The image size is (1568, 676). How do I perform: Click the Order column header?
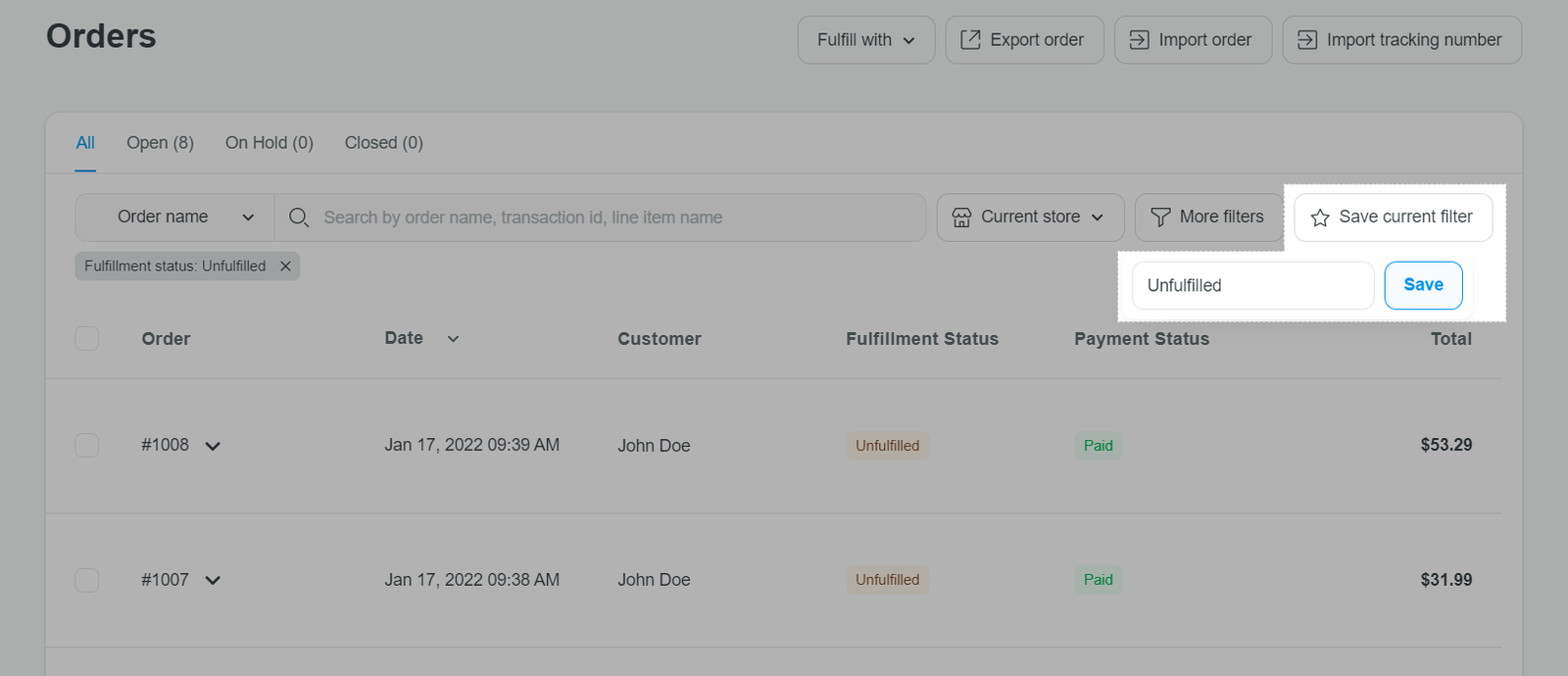[166, 339]
